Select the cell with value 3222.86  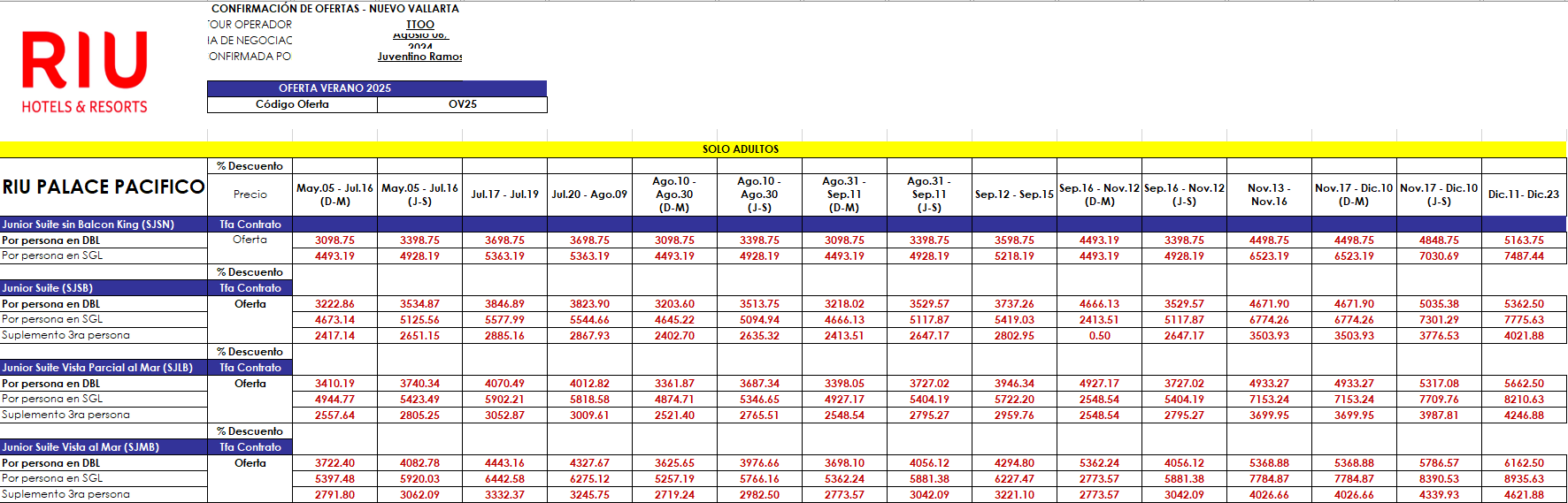(335, 304)
